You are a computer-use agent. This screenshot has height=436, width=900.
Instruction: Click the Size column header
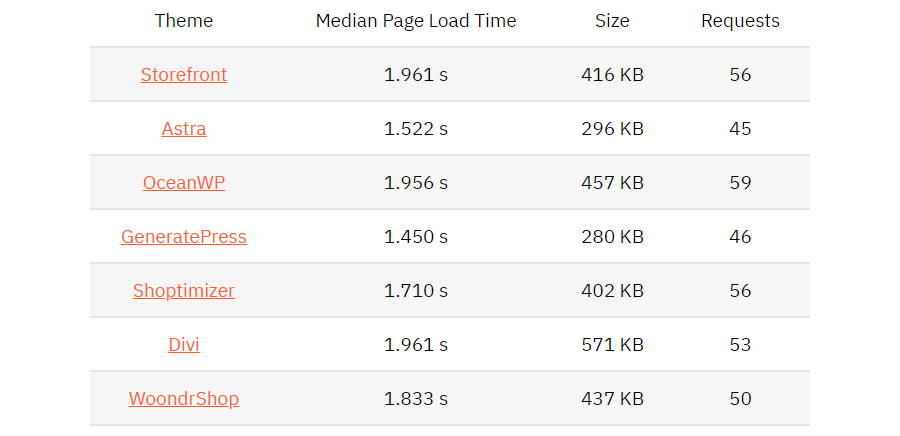(x=612, y=21)
